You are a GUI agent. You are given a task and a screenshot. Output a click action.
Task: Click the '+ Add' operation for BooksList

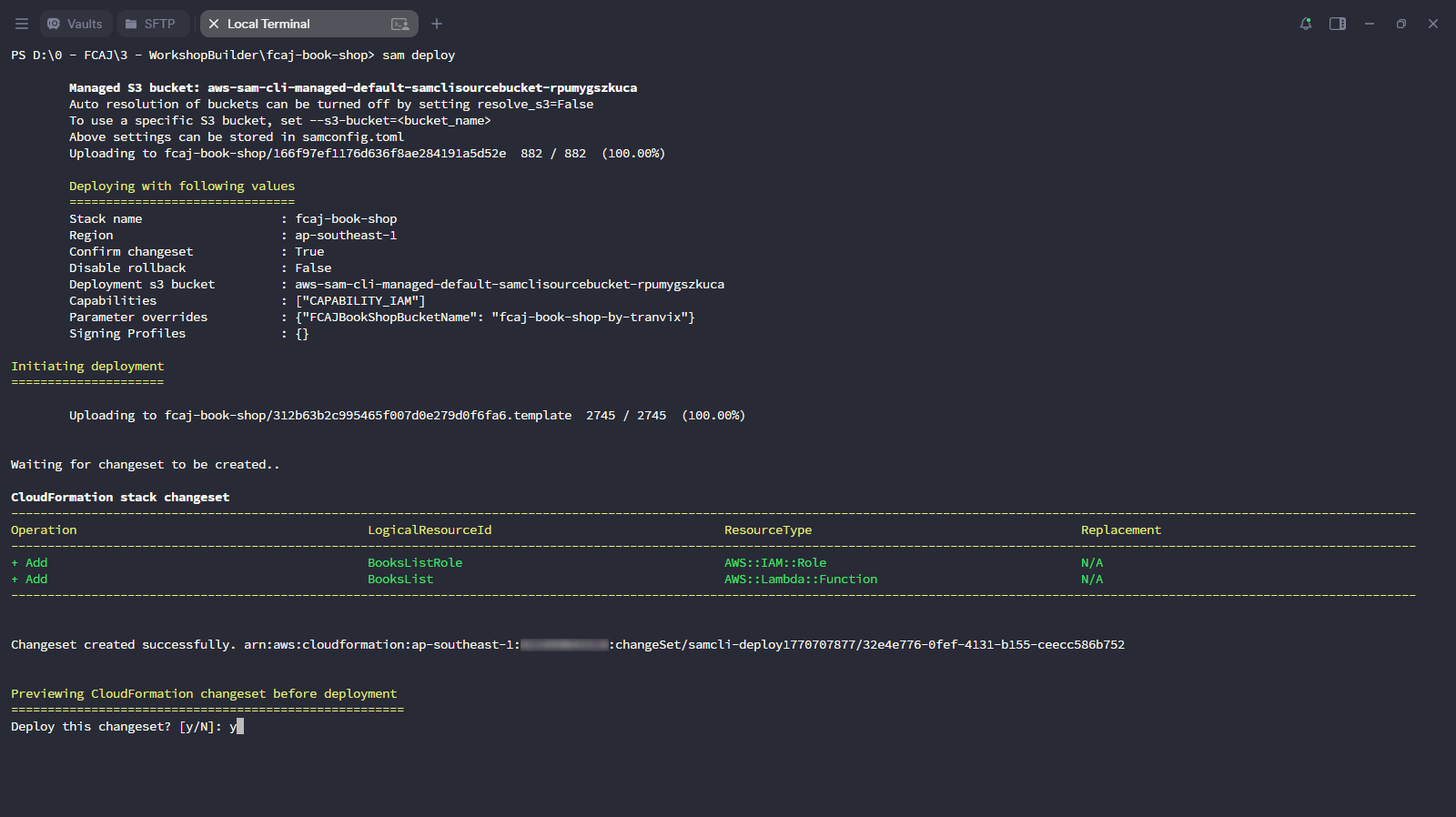[29, 580]
